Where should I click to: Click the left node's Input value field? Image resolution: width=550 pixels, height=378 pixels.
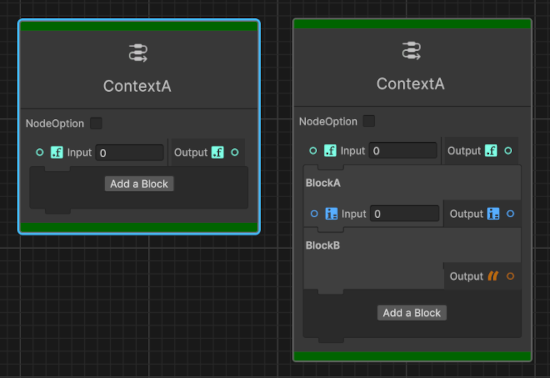[129, 153]
